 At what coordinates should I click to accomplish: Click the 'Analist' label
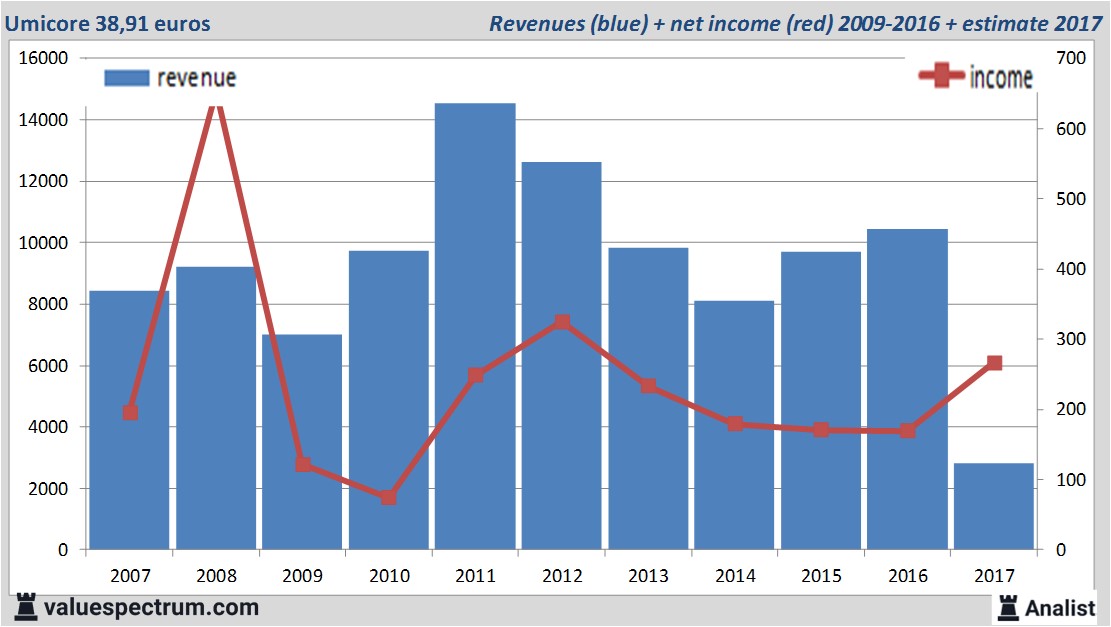click(x=1060, y=608)
